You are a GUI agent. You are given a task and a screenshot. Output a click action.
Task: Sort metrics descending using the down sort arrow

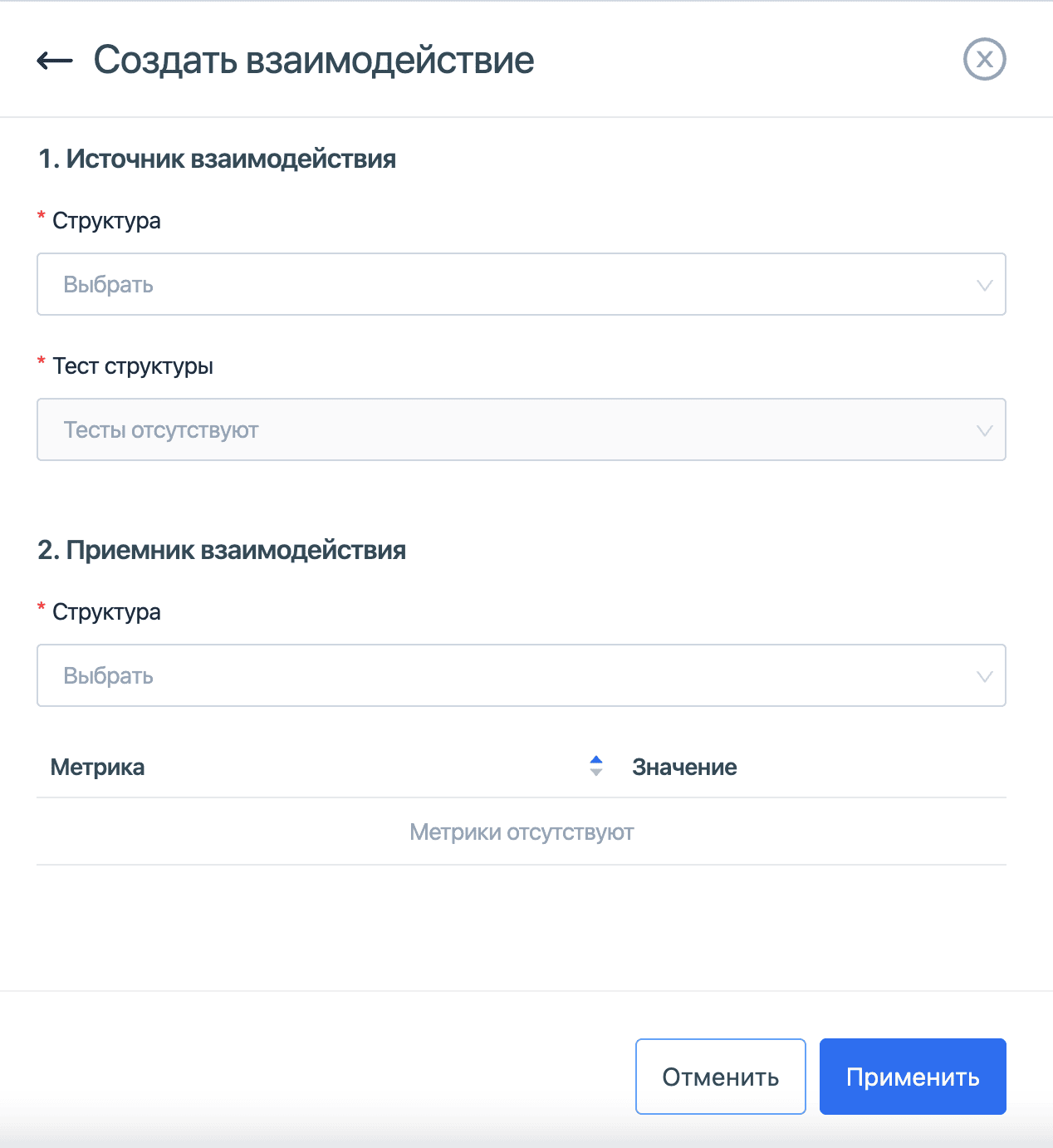(596, 772)
